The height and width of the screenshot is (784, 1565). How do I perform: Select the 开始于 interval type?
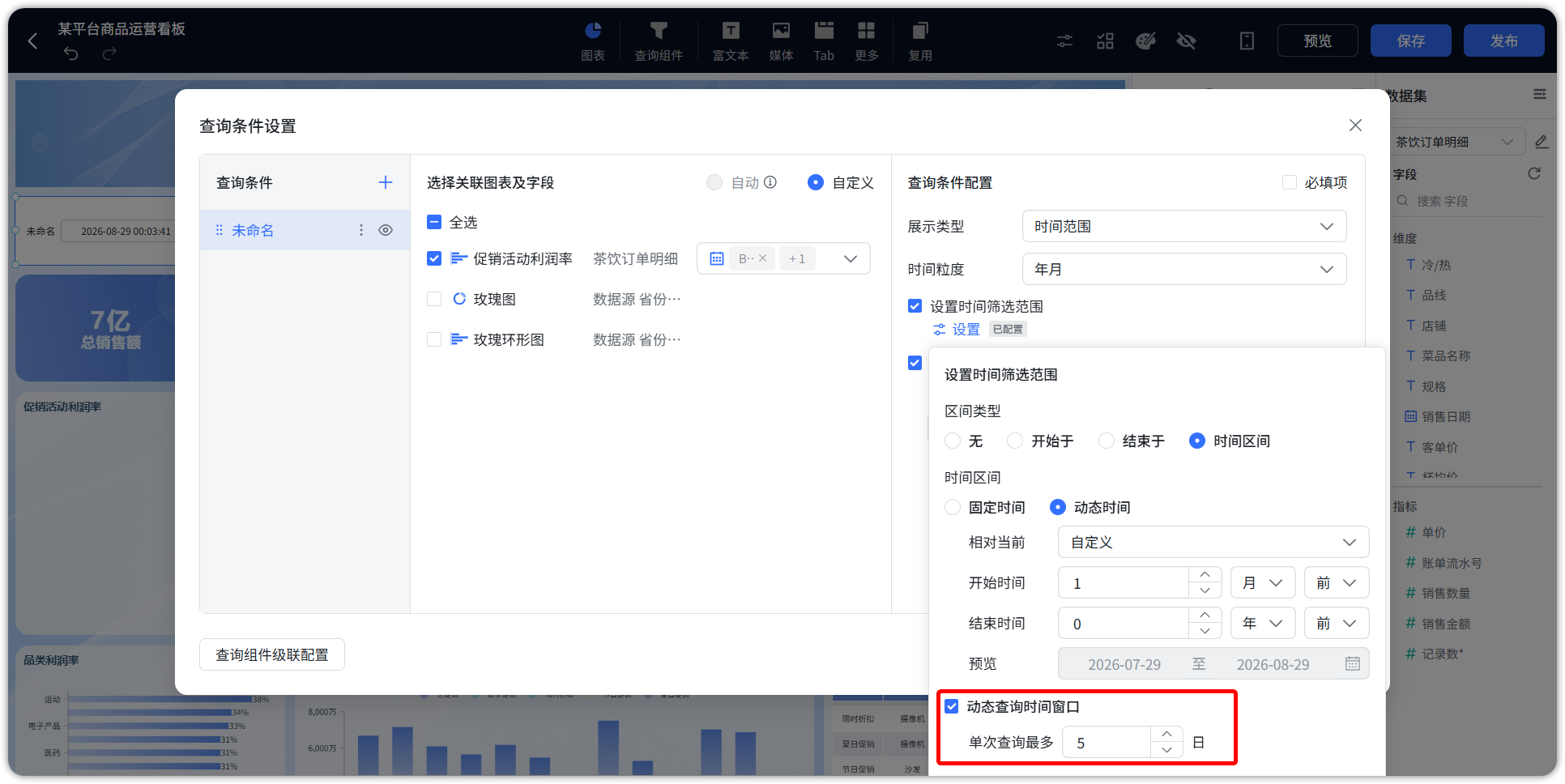click(1015, 441)
